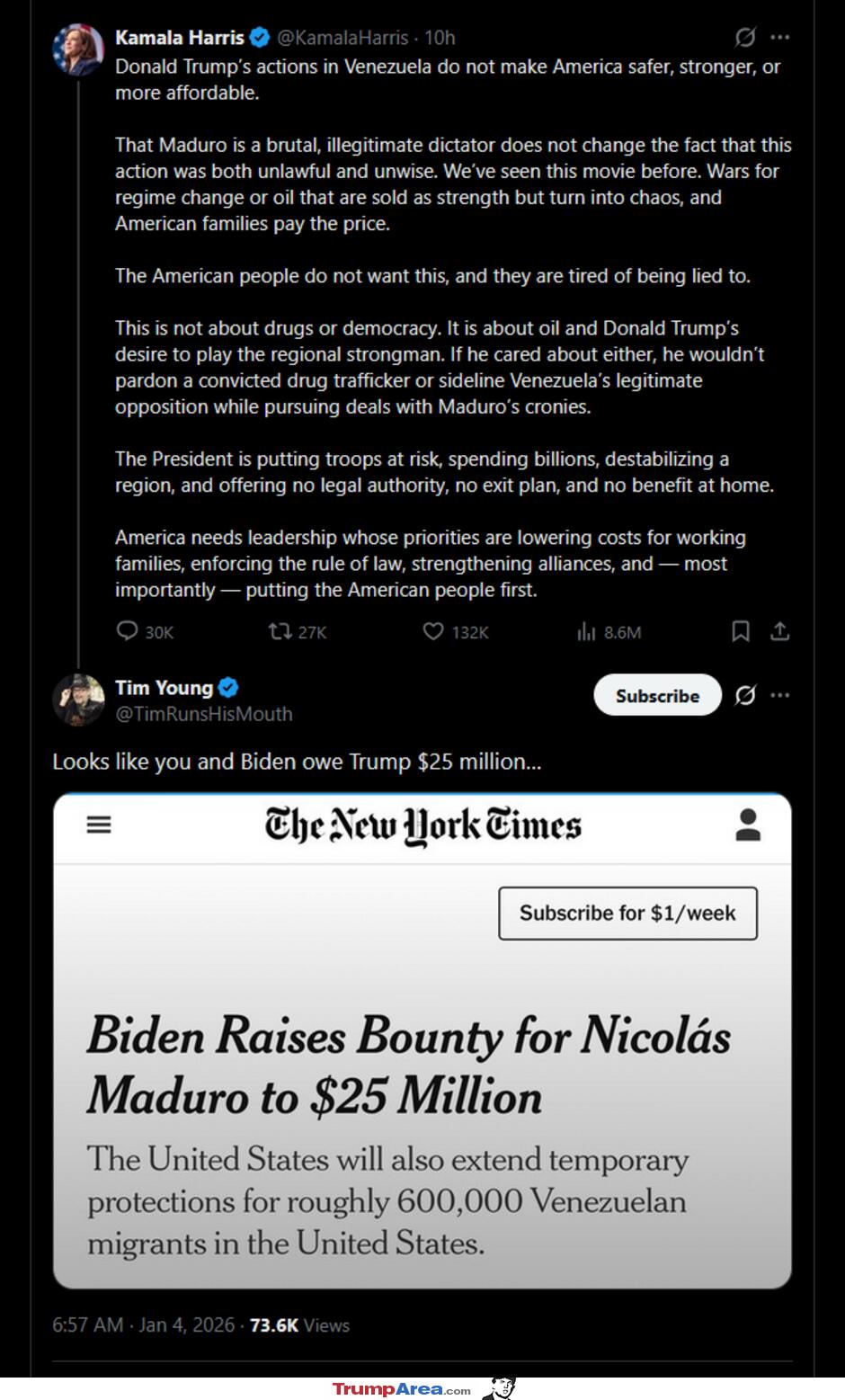Open Tim Young's profile avatar
This screenshot has width=845, height=1400.
coord(79,700)
